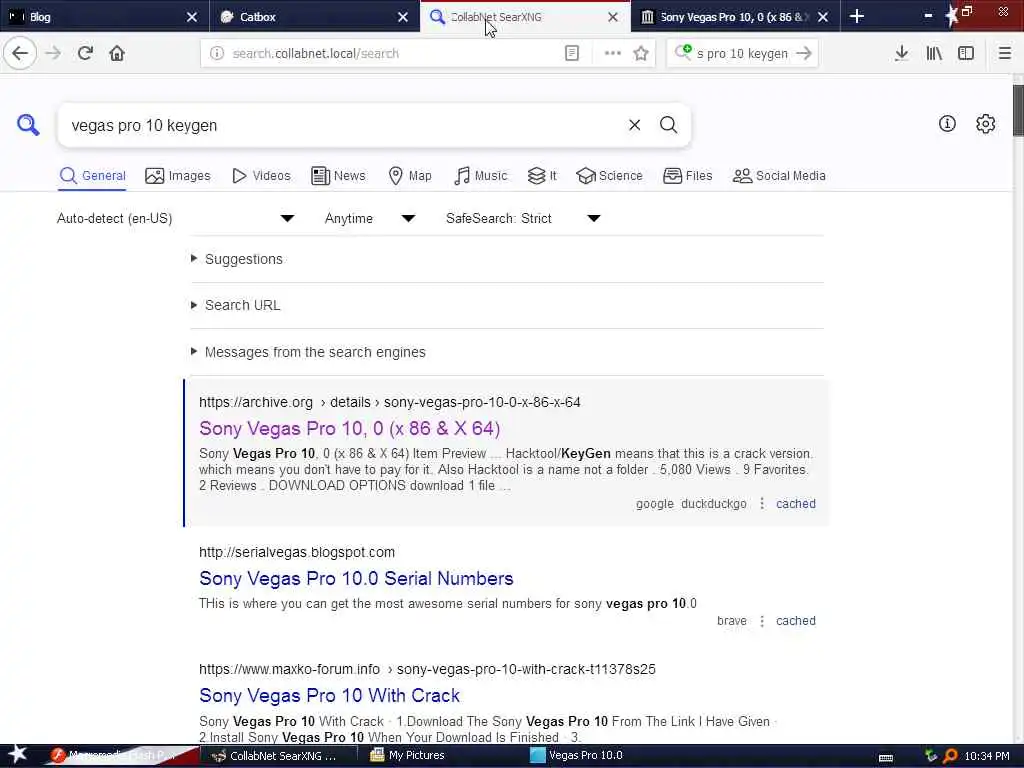Image resolution: width=1024 pixels, height=768 pixels.
Task: Go to the browser Home page
Action: (x=117, y=54)
